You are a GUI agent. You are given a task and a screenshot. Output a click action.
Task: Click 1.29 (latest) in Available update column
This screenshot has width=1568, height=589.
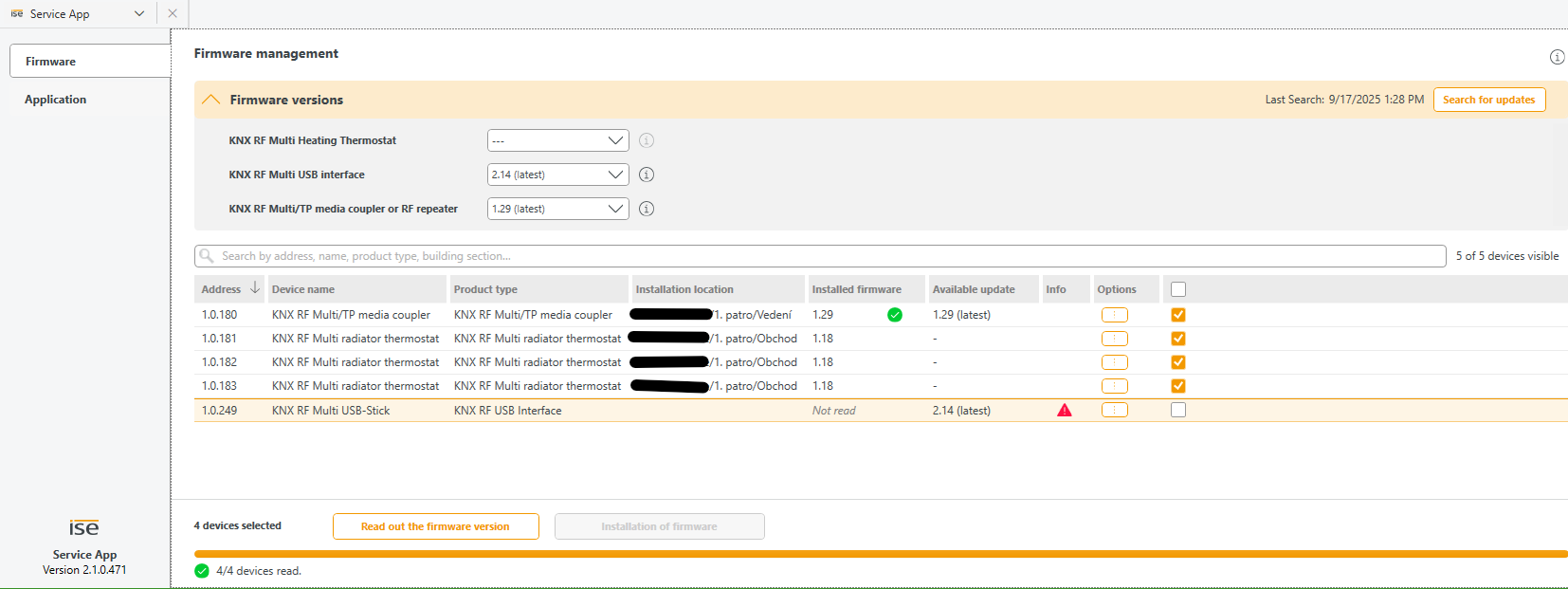pos(961,315)
